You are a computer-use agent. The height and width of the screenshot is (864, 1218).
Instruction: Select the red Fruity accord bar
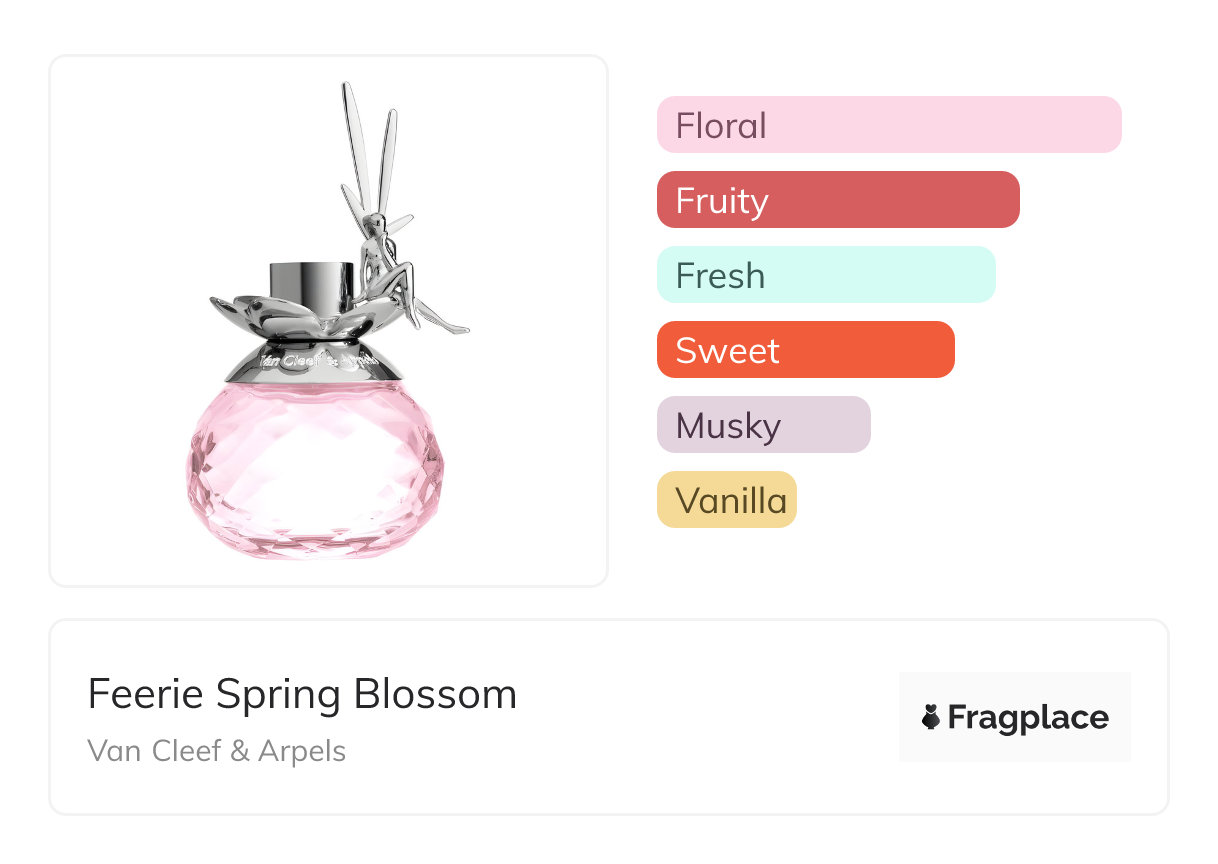(837, 200)
